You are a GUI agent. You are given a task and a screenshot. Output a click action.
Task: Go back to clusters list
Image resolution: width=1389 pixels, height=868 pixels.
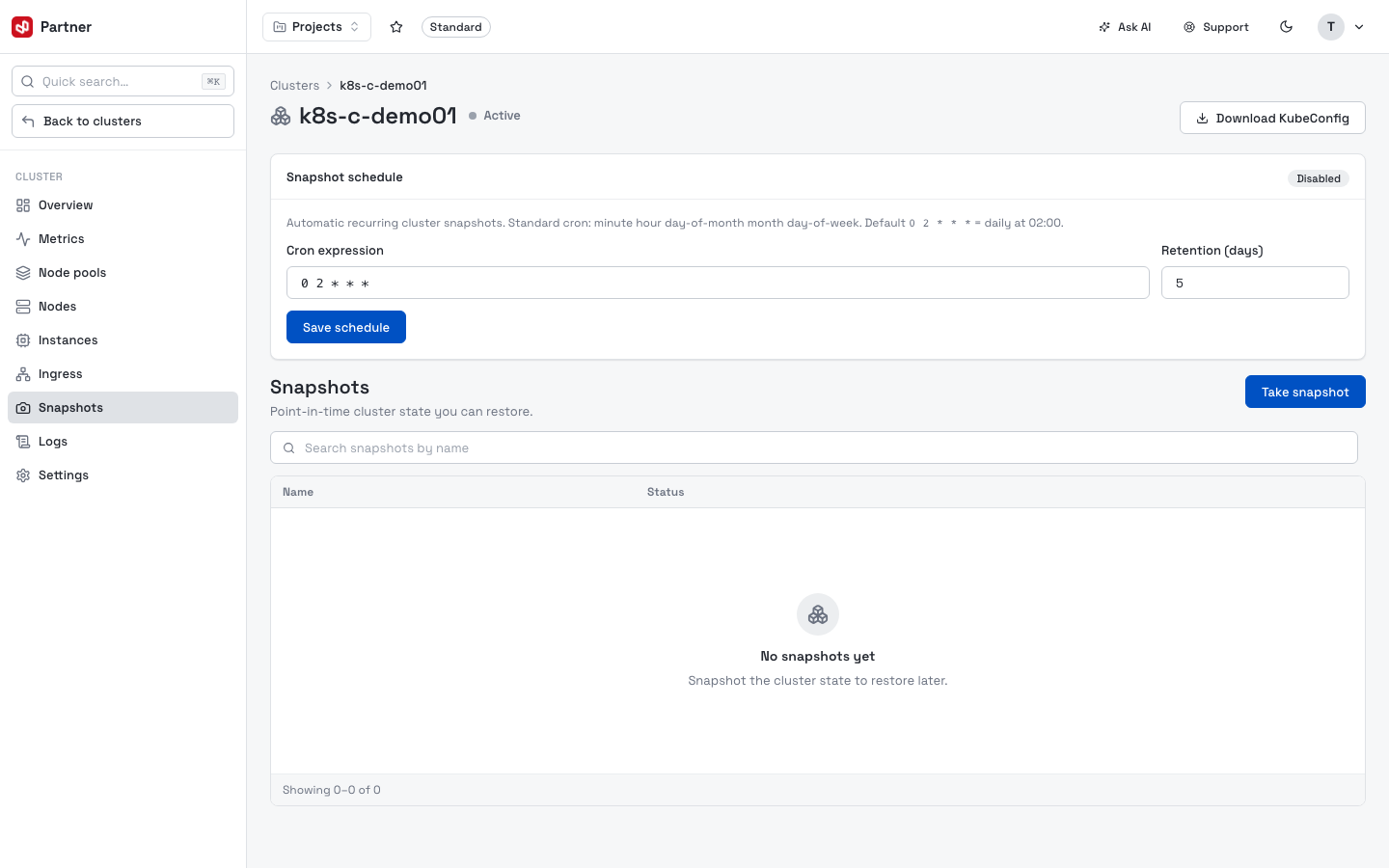pyautogui.click(x=123, y=122)
